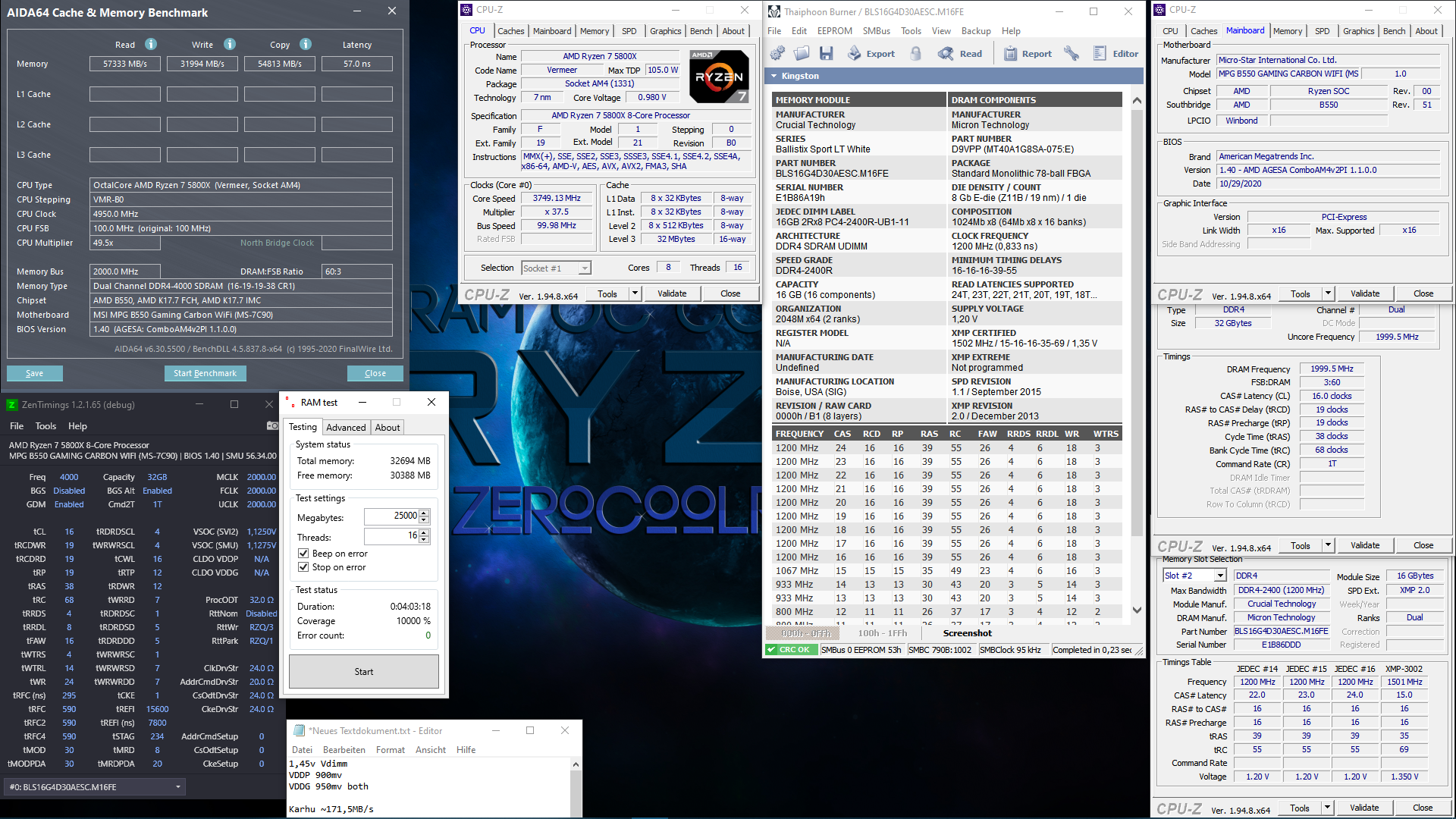Switch to the Advanced tab in RAM test
The image size is (1456, 819).
tap(346, 427)
